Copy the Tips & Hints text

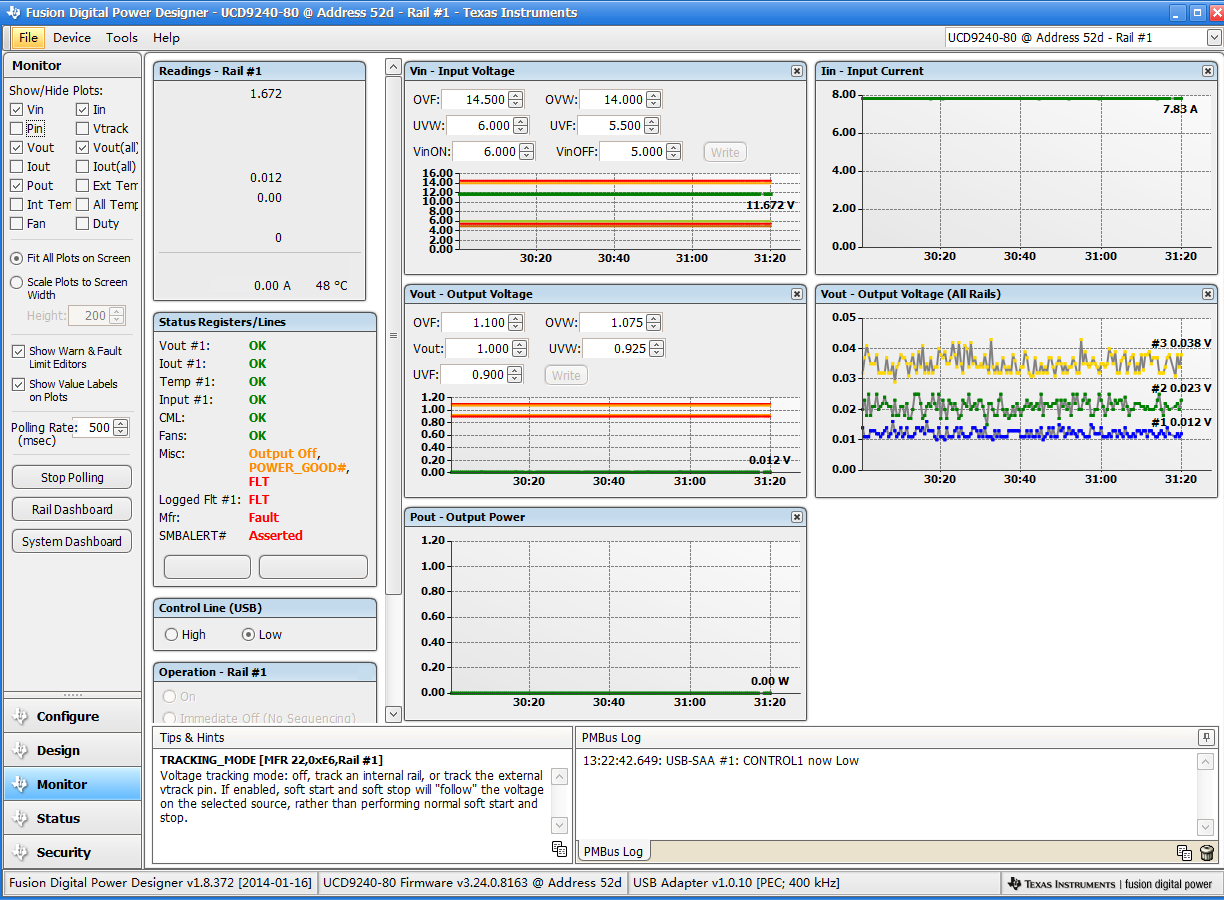(x=559, y=849)
